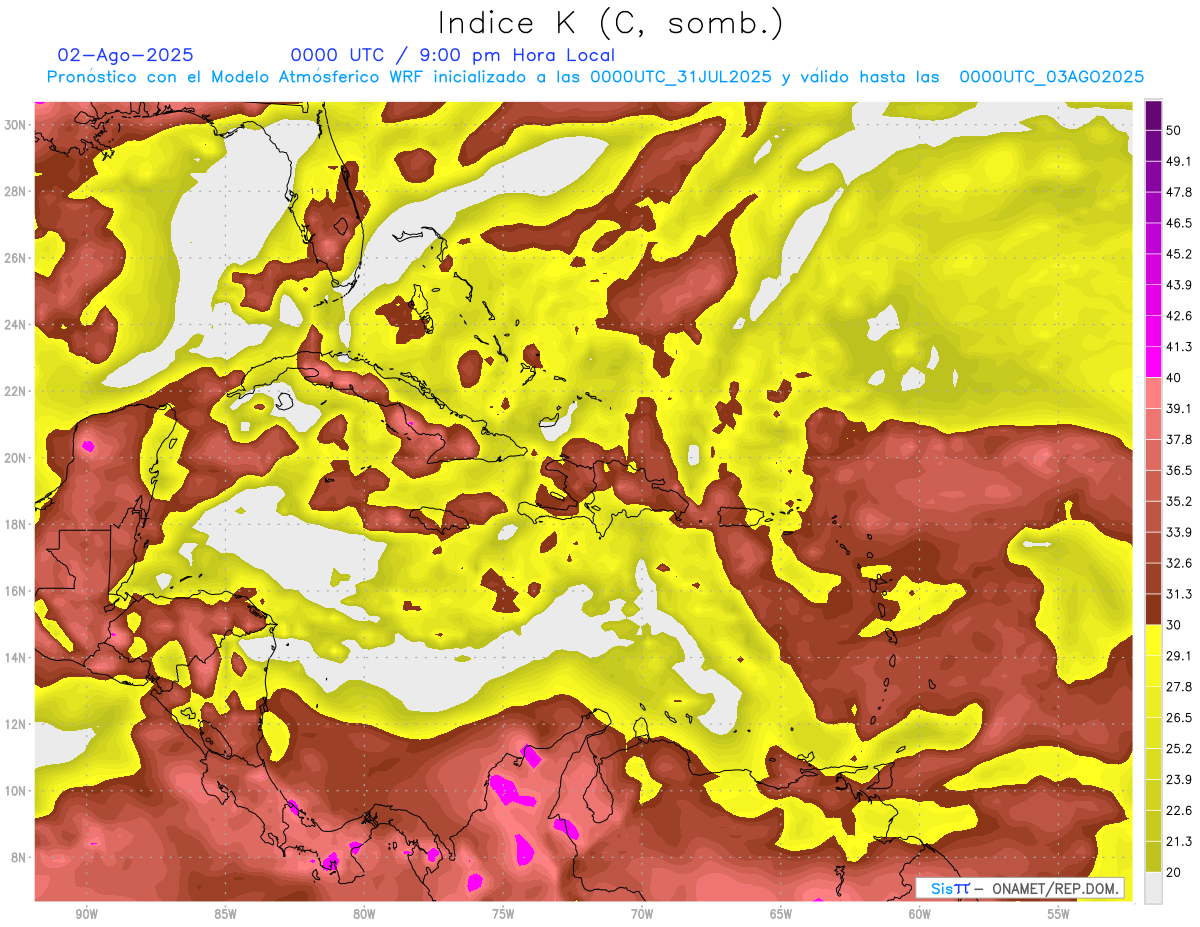The width and height of the screenshot is (1200, 927).
Task: Click the color bar label '40'
Action: coord(1173,378)
